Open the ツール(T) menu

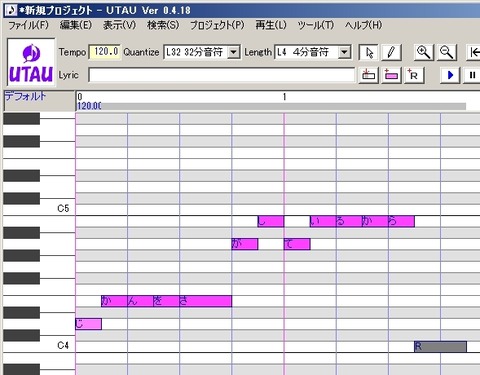(315, 25)
